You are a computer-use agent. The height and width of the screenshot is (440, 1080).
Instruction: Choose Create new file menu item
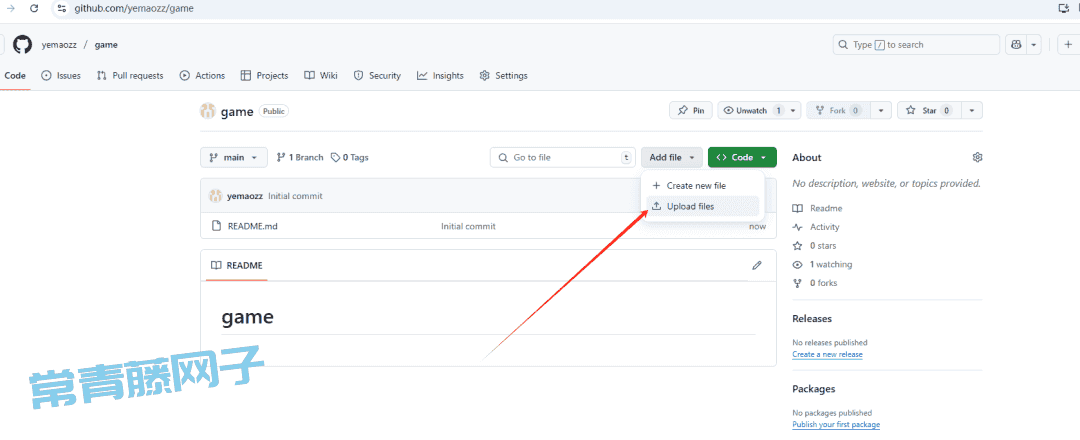[x=703, y=185]
